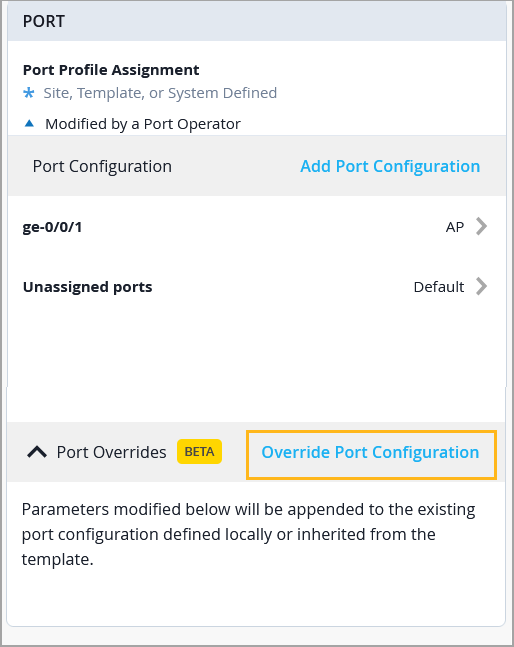Click the Port Configuration section header
The width and height of the screenshot is (514, 647).
pos(102,166)
